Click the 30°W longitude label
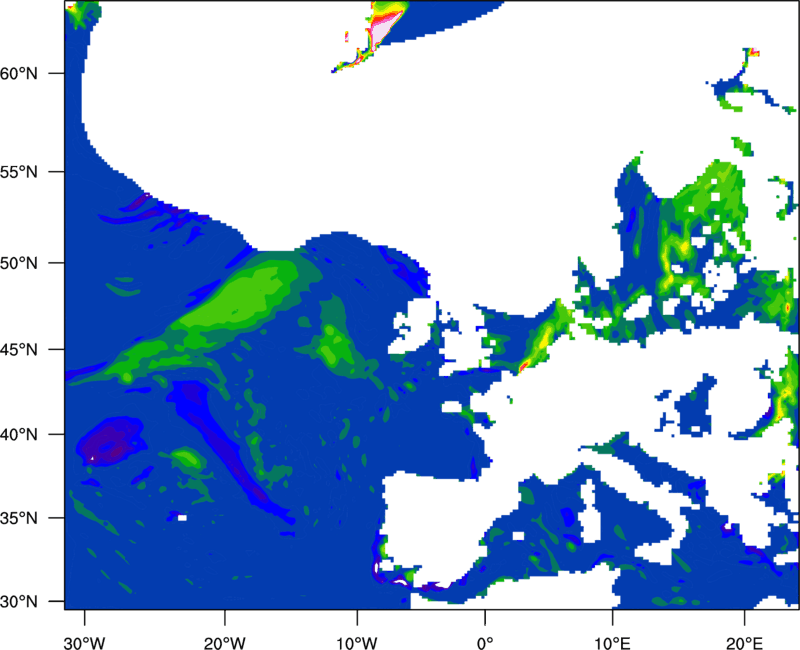This screenshot has height=650, width=800. 85,643
